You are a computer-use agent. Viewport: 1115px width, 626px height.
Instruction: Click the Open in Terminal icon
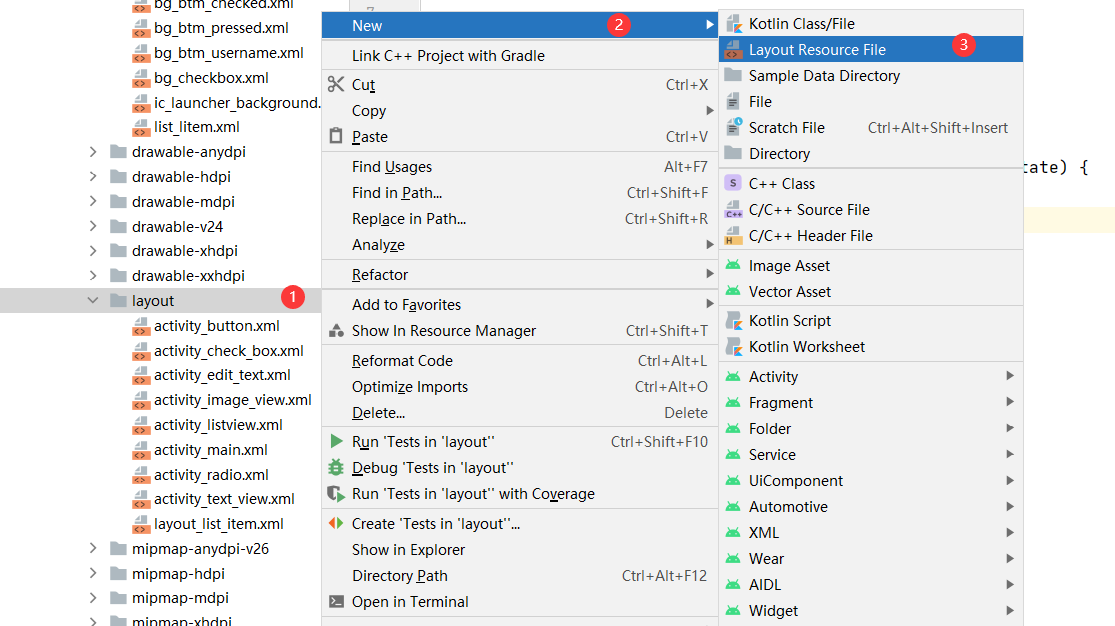tap(335, 602)
